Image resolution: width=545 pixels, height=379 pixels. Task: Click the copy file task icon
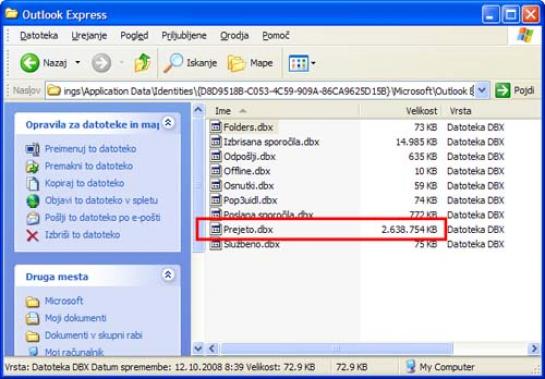coord(33,184)
